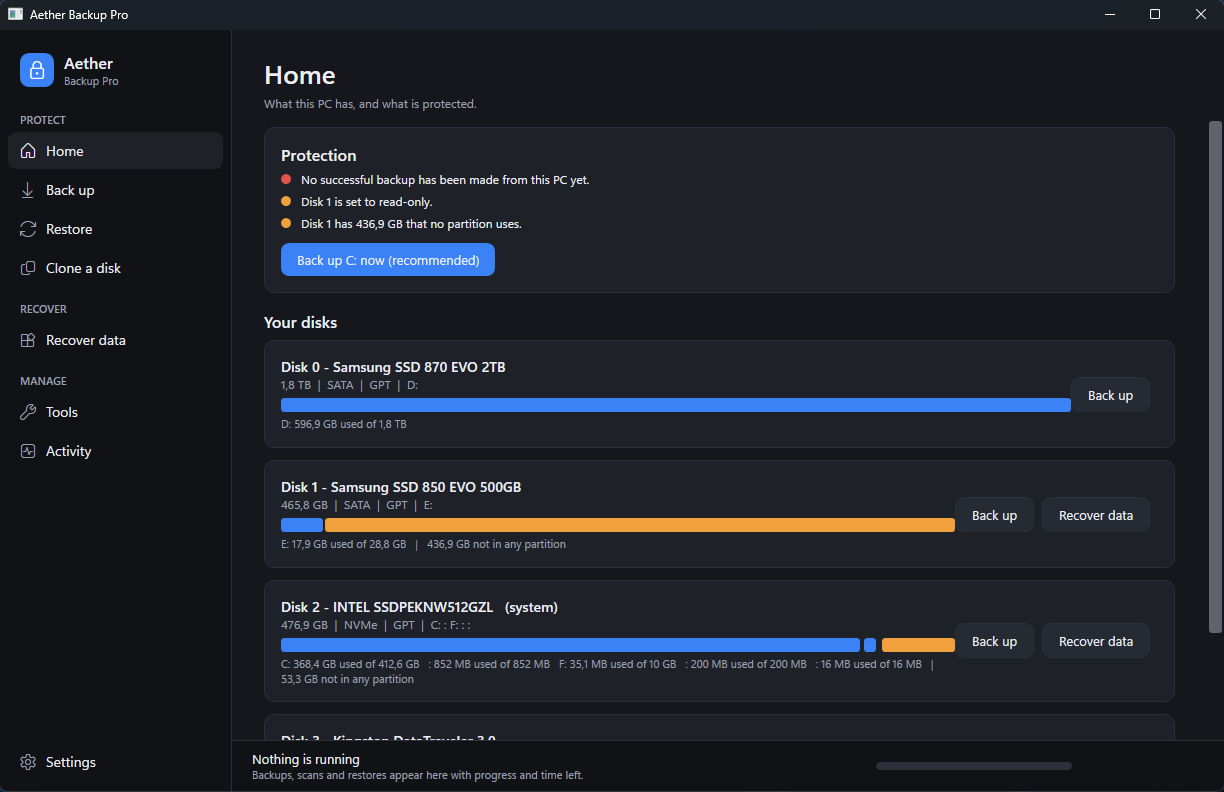1224x792 pixels.
Task: Click Disk 0 info line '1,8 TB | SATA | GPT'
Action: [349, 385]
